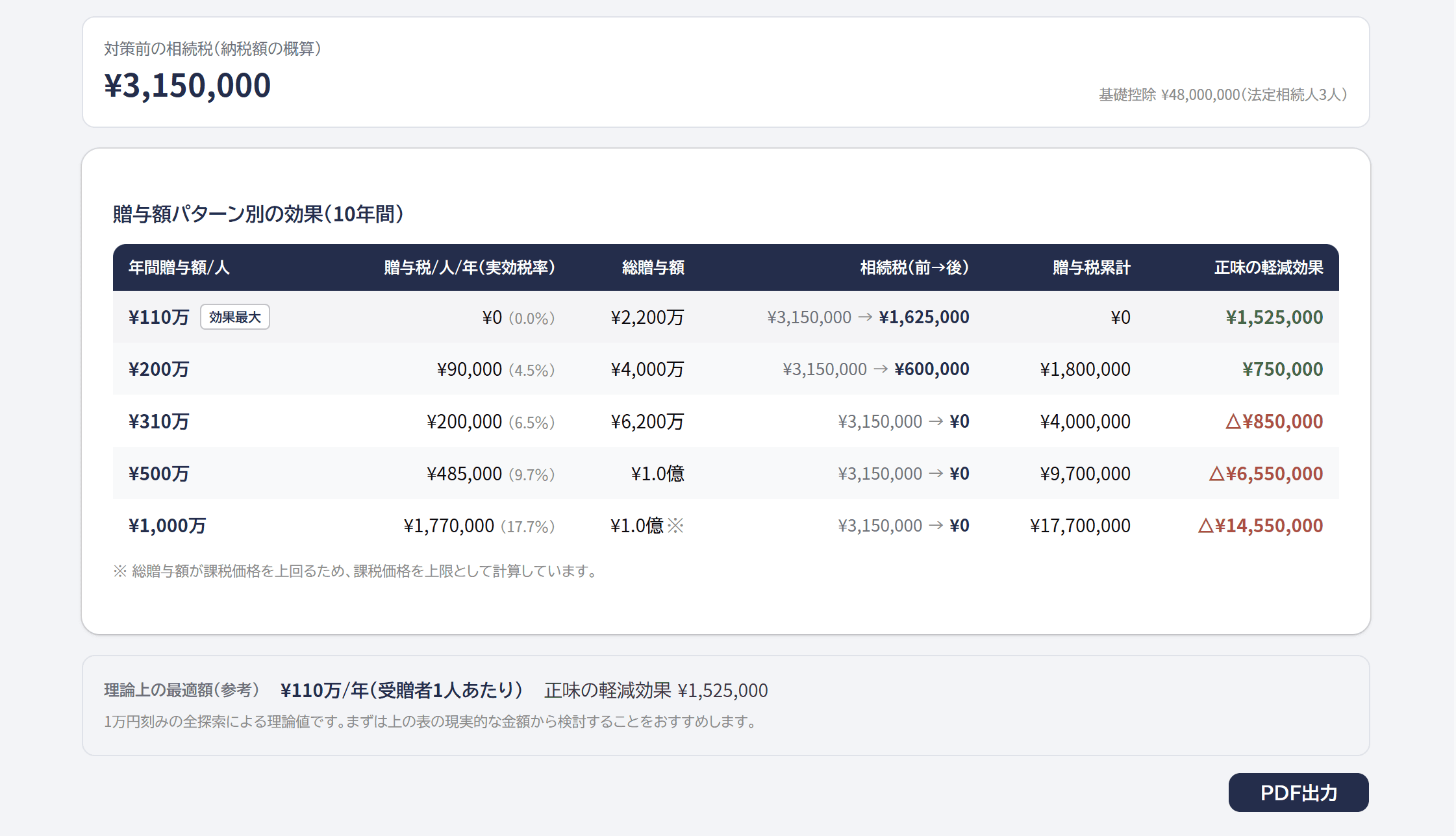Click the ¥1,800,000 cumulative gift tax cell
Viewport: 1456px width, 836px height.
[1085, 369]
